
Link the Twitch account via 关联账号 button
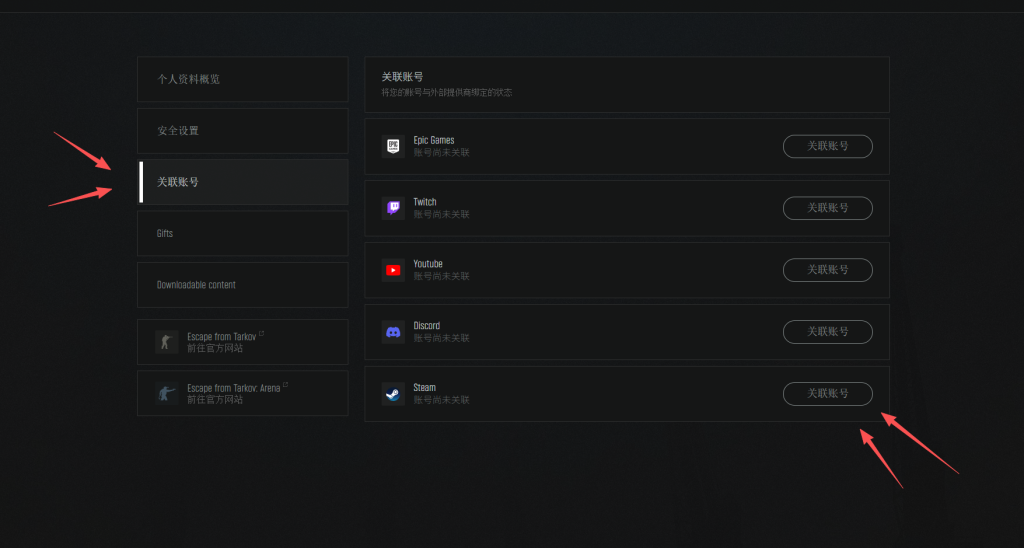tap(827, 208)
